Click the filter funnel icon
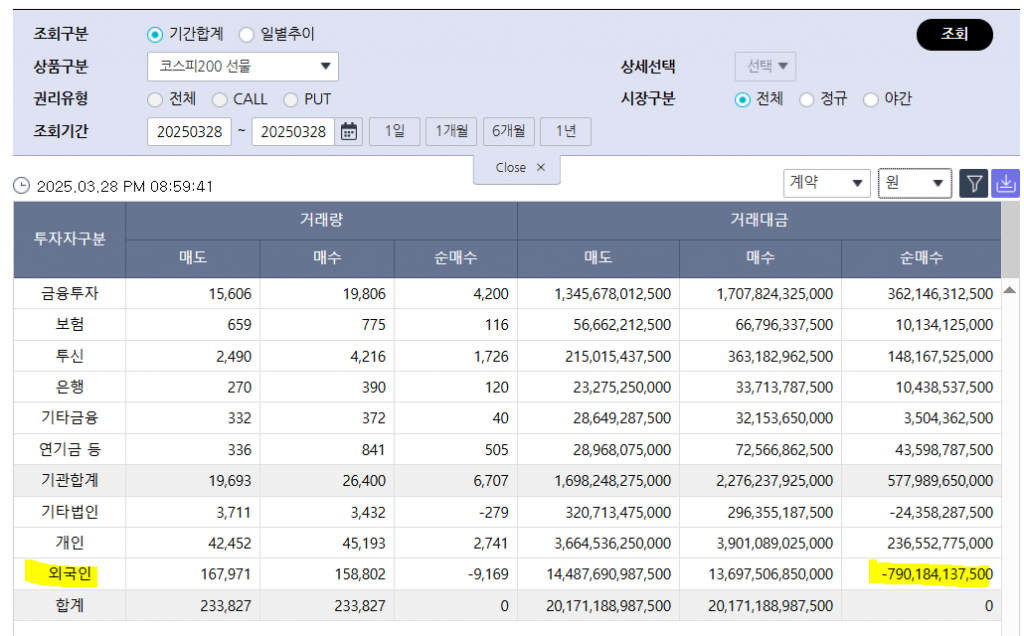This screenshot has width=1024, height=636. pos(974,183)
